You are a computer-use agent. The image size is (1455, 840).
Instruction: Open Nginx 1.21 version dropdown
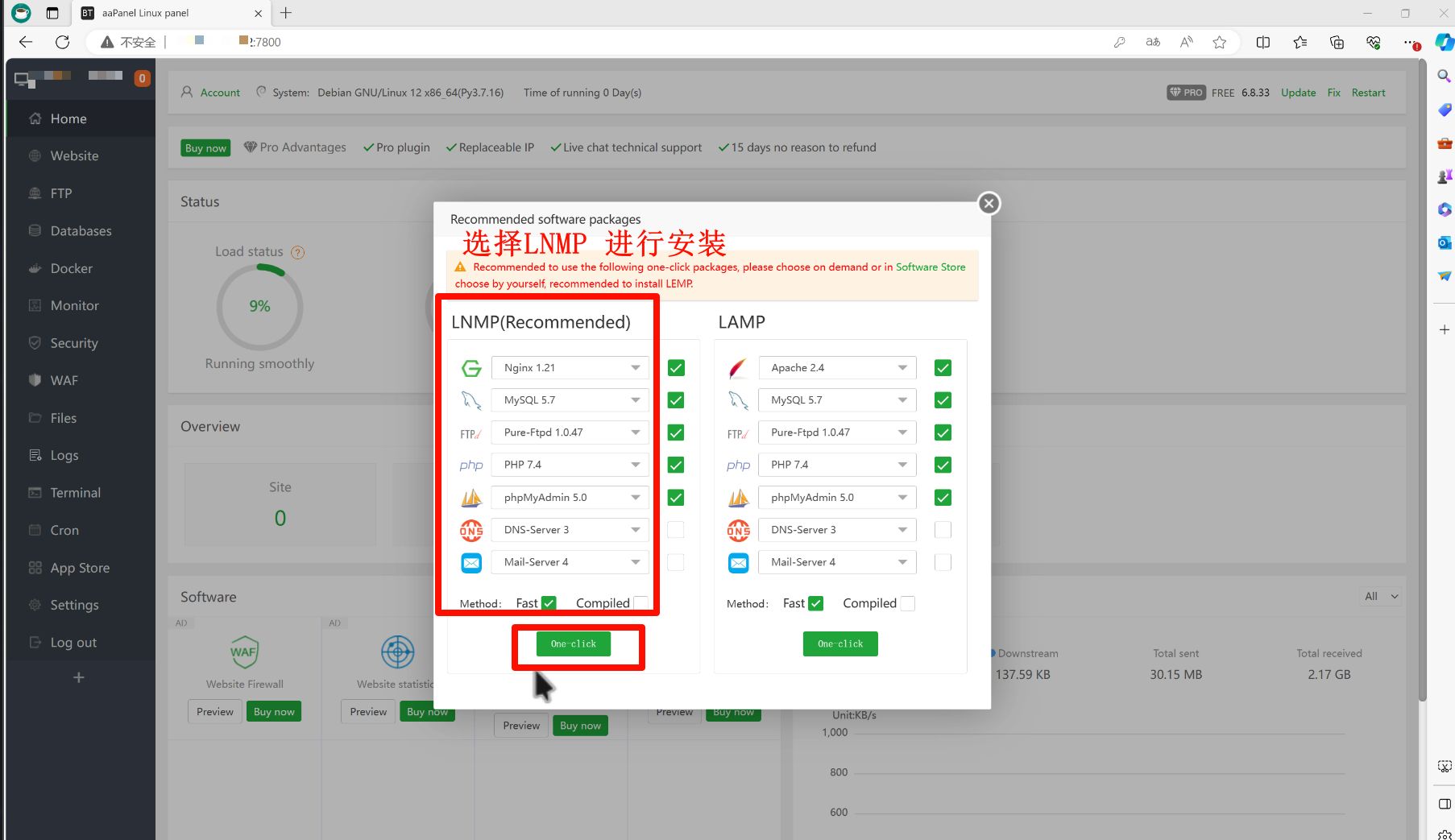point(570,368)
